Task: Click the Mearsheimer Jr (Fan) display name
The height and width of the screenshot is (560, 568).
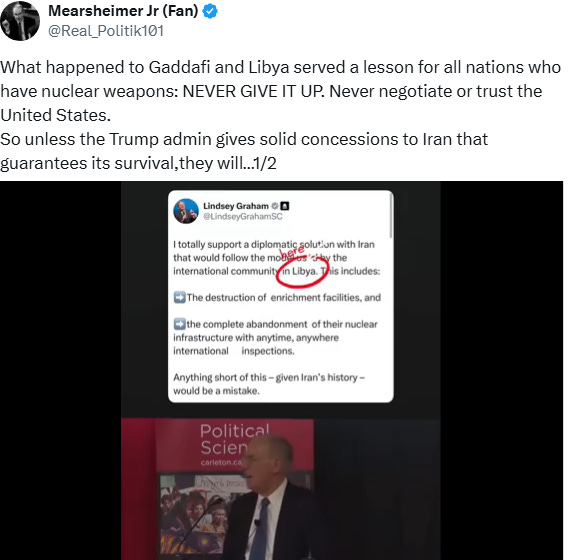Action: 123,11
